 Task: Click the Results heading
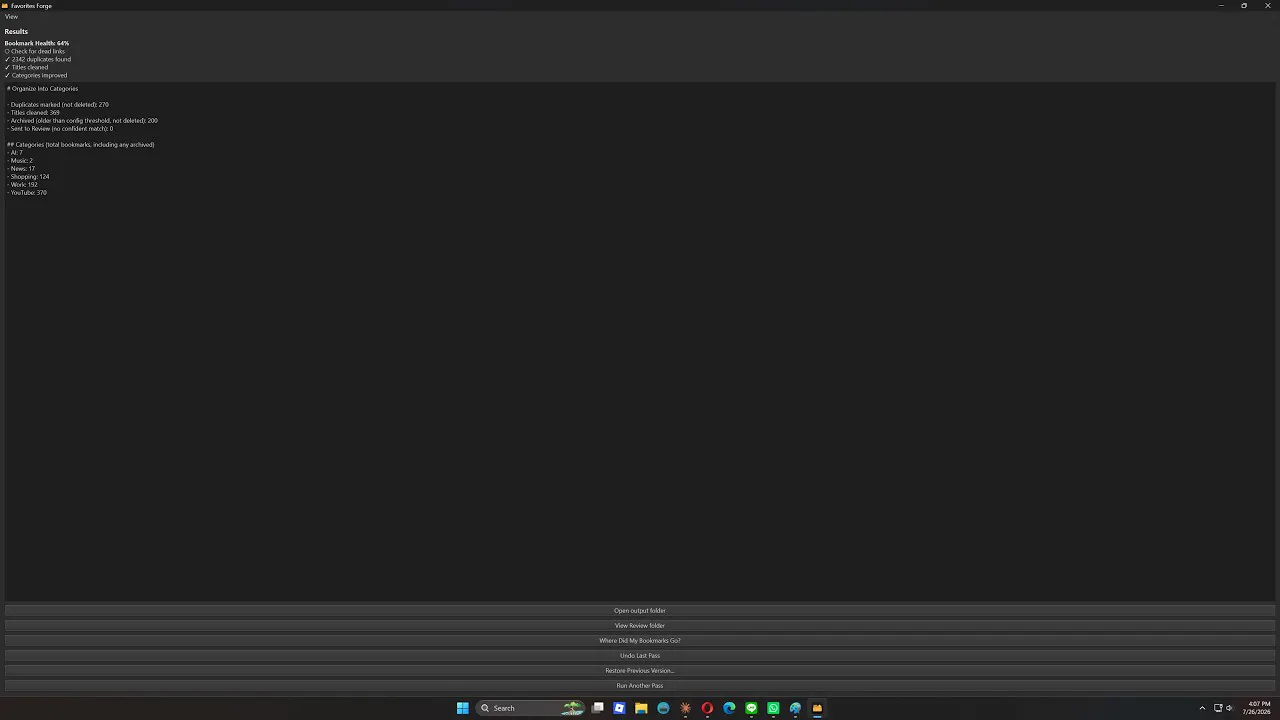(16, 32)
